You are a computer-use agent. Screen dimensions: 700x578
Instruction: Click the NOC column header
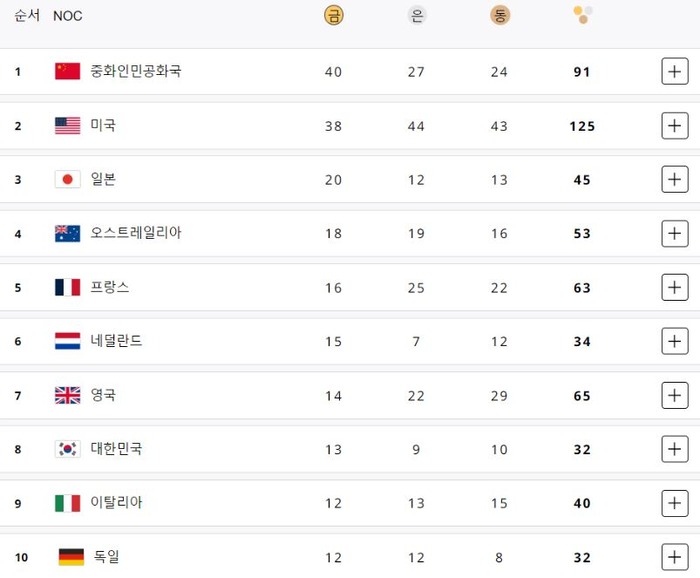click(x=68, y=16)
